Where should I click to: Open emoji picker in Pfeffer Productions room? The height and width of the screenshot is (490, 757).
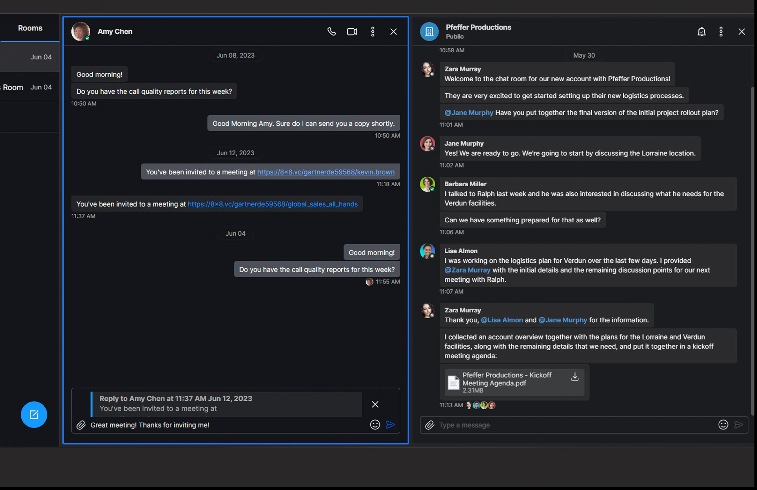723,425
